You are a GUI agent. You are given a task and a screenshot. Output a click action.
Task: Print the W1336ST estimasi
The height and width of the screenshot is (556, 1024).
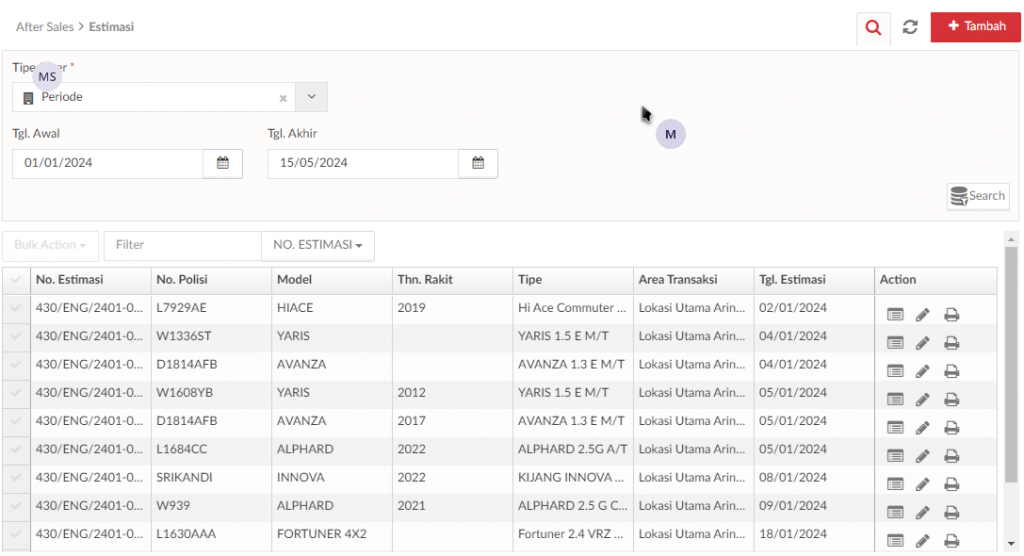point(952,343)
